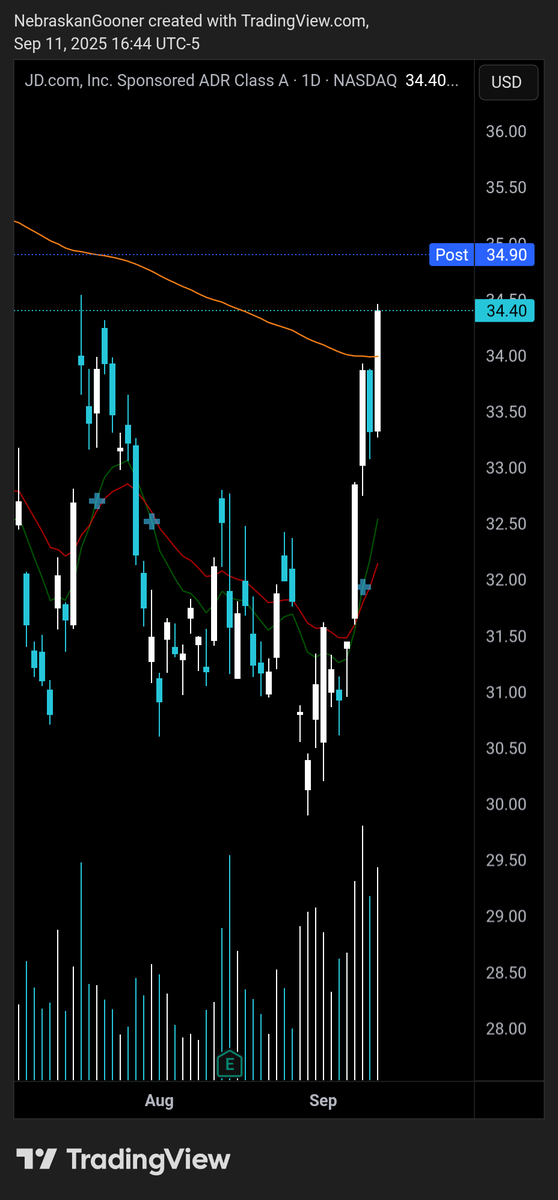The image size is (558, 1200).
Task: Click the 29.50 price axis label
Action: click(x=506, y=860)
